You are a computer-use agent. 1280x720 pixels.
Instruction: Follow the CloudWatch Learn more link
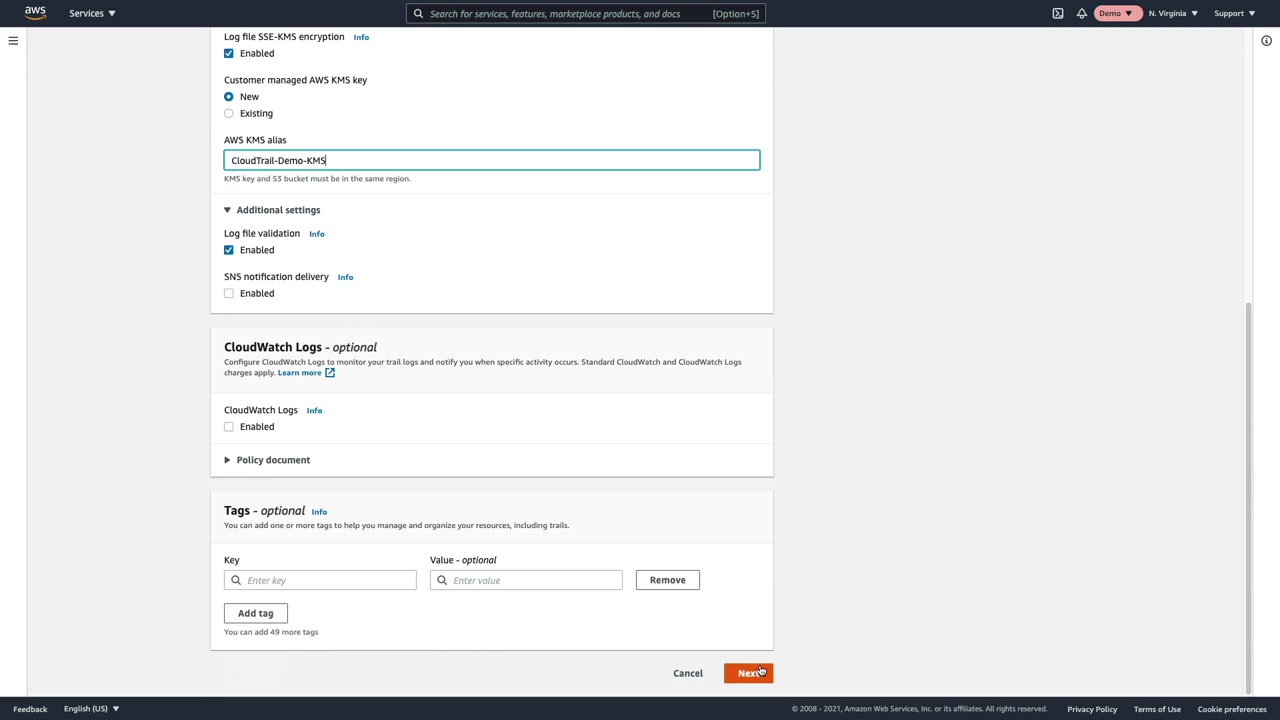[300, 373]
